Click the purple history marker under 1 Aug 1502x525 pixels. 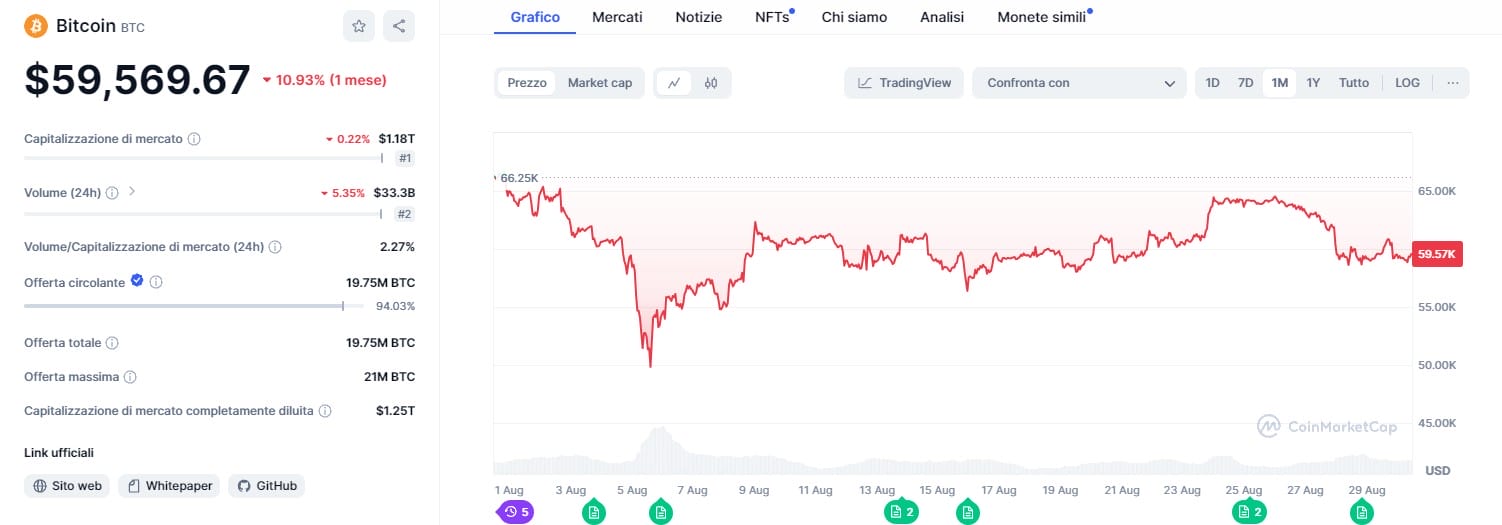[x=515, y=512]
